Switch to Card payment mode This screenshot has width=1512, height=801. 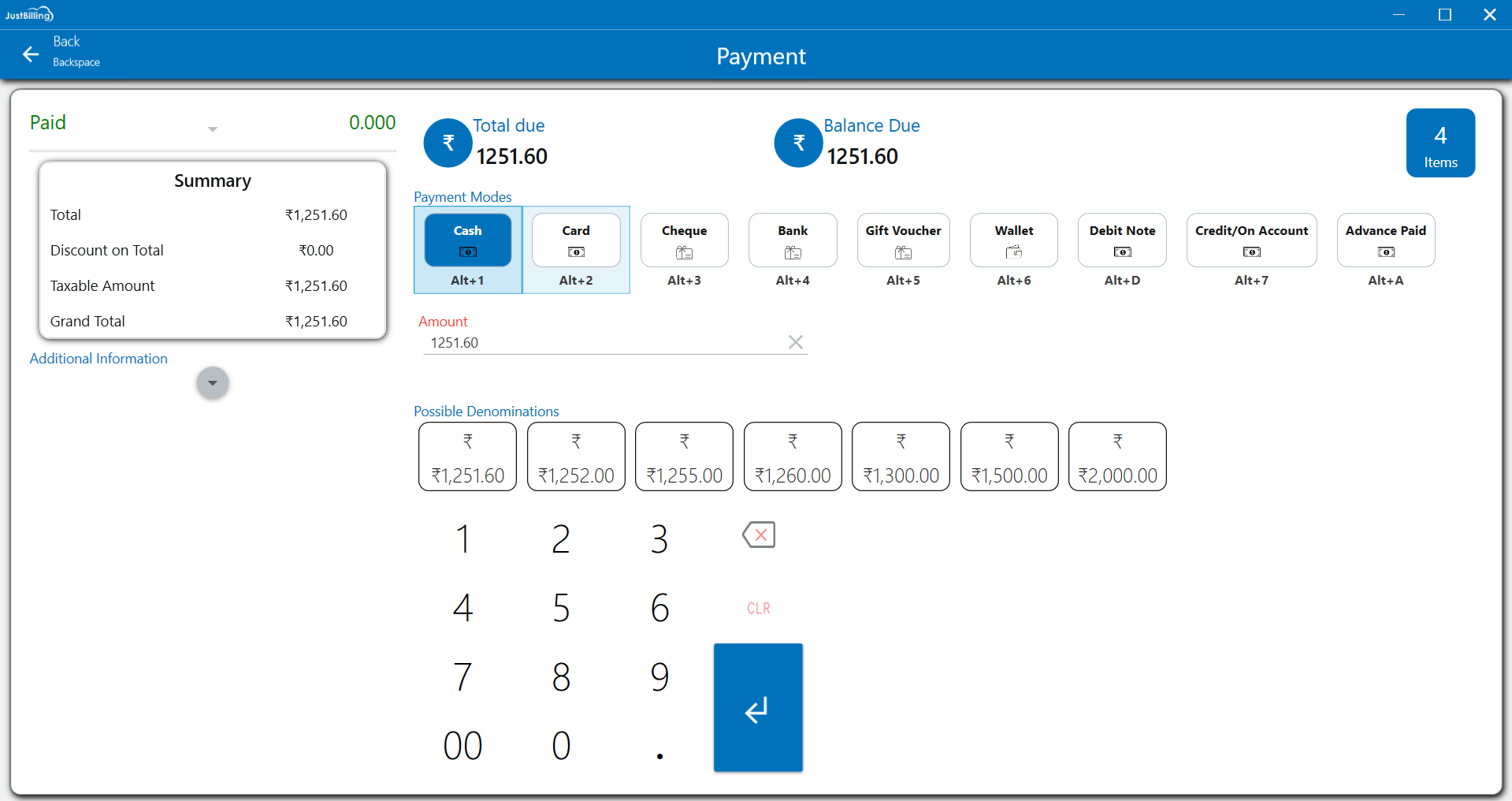pos(576,240)
